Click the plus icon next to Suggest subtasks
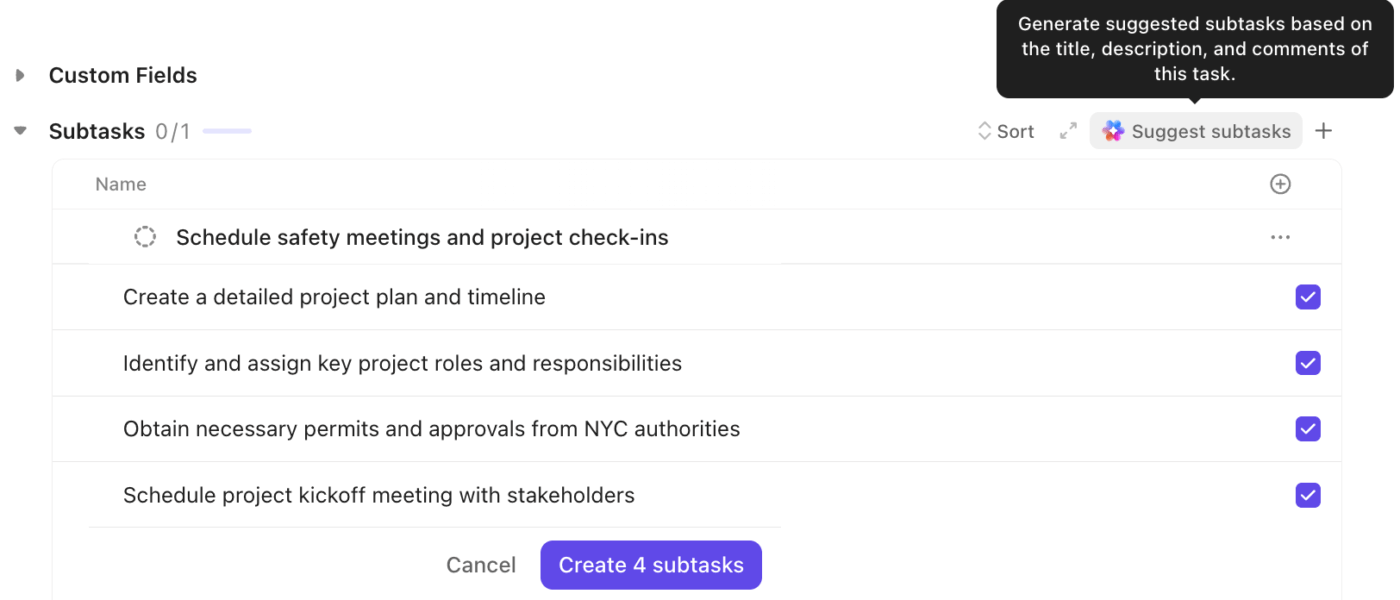This screenshot has width=1400, height=600. (1324, 130)
